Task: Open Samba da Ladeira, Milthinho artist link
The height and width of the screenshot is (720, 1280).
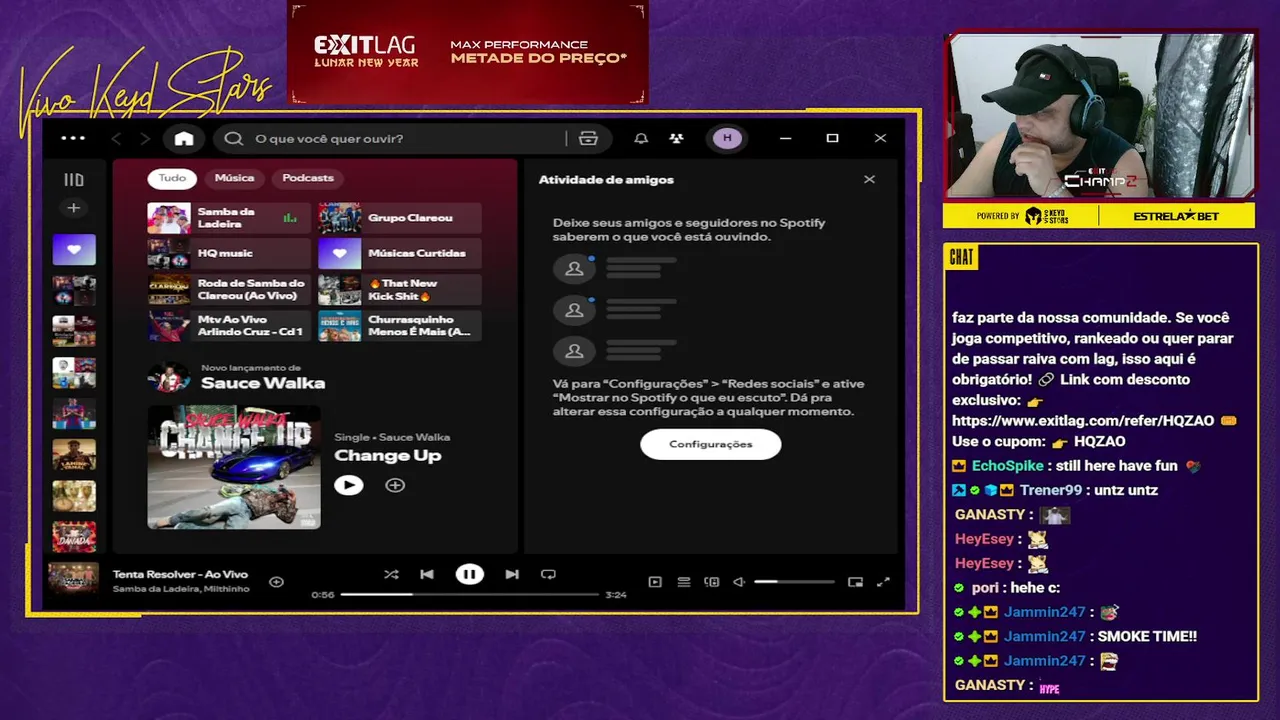Action: point(181,589)
